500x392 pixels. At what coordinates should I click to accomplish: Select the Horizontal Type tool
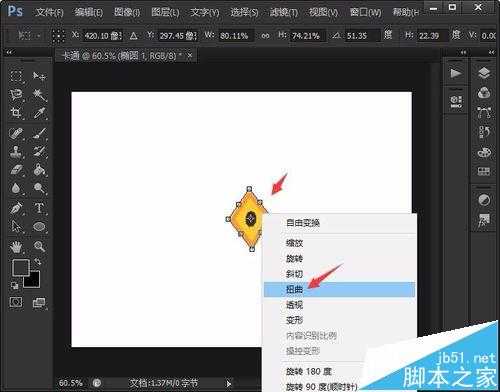39,208
